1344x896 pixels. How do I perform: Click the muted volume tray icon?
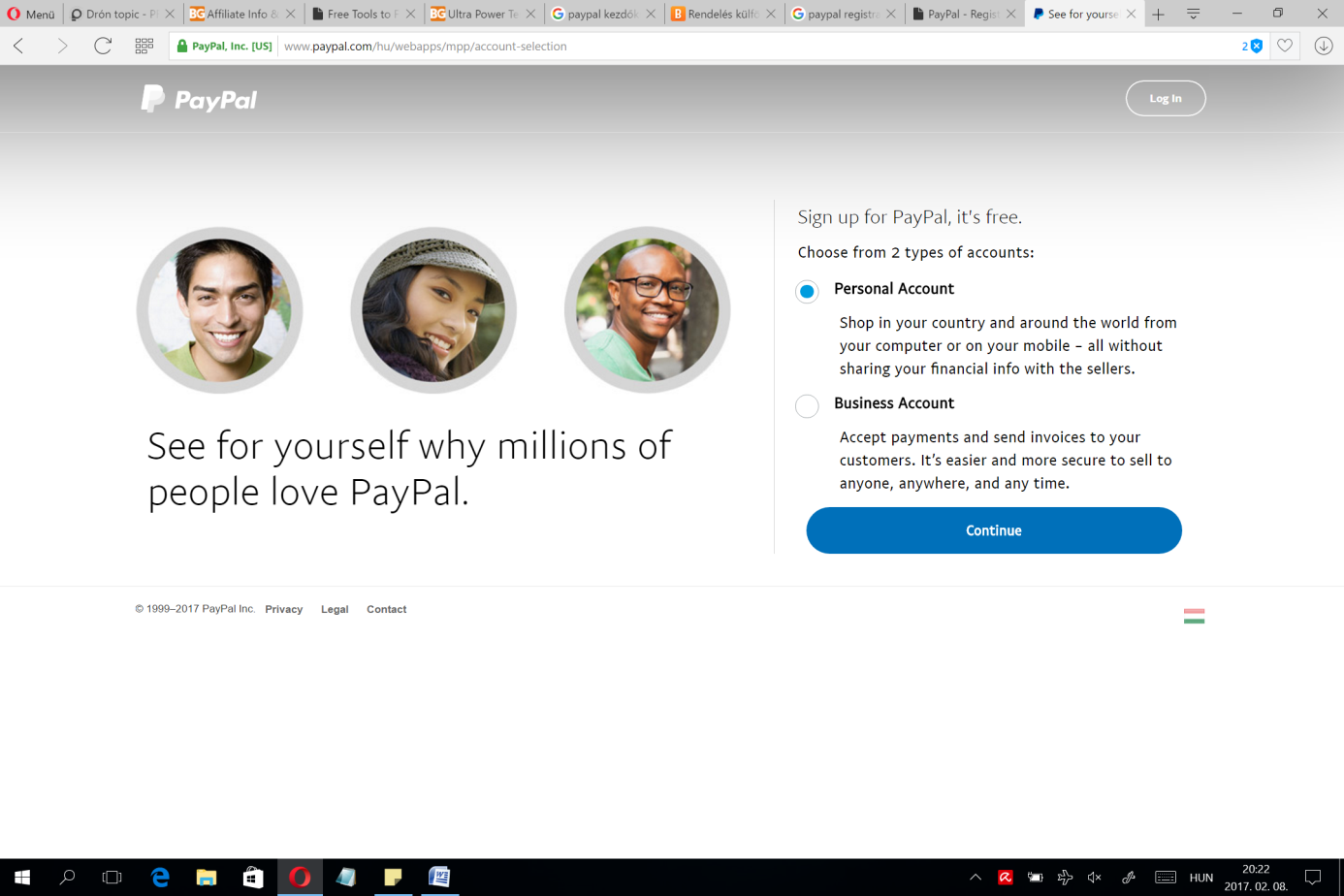(x=1095, y=877)
